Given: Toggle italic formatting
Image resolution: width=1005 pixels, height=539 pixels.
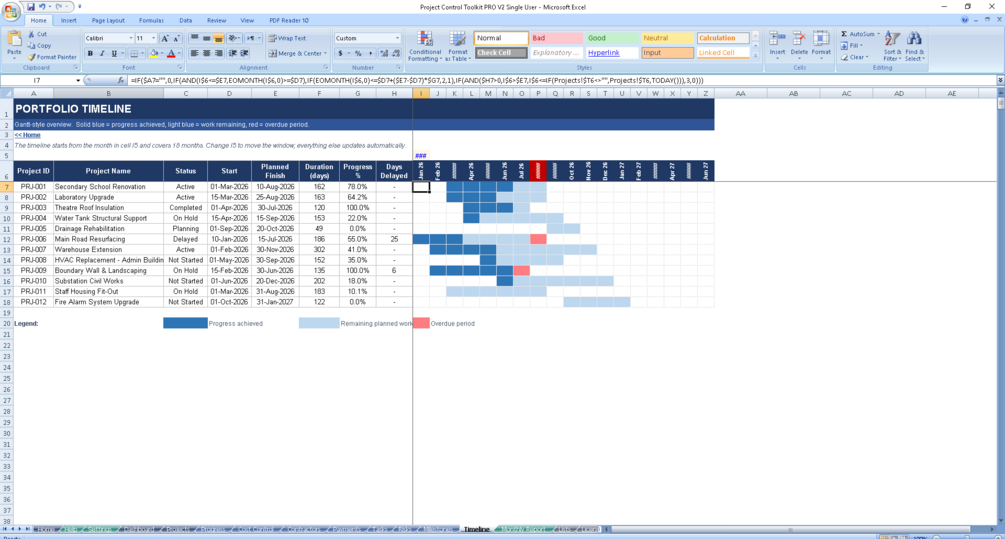Looking at the screenshot, I should [x=102, y=54].
